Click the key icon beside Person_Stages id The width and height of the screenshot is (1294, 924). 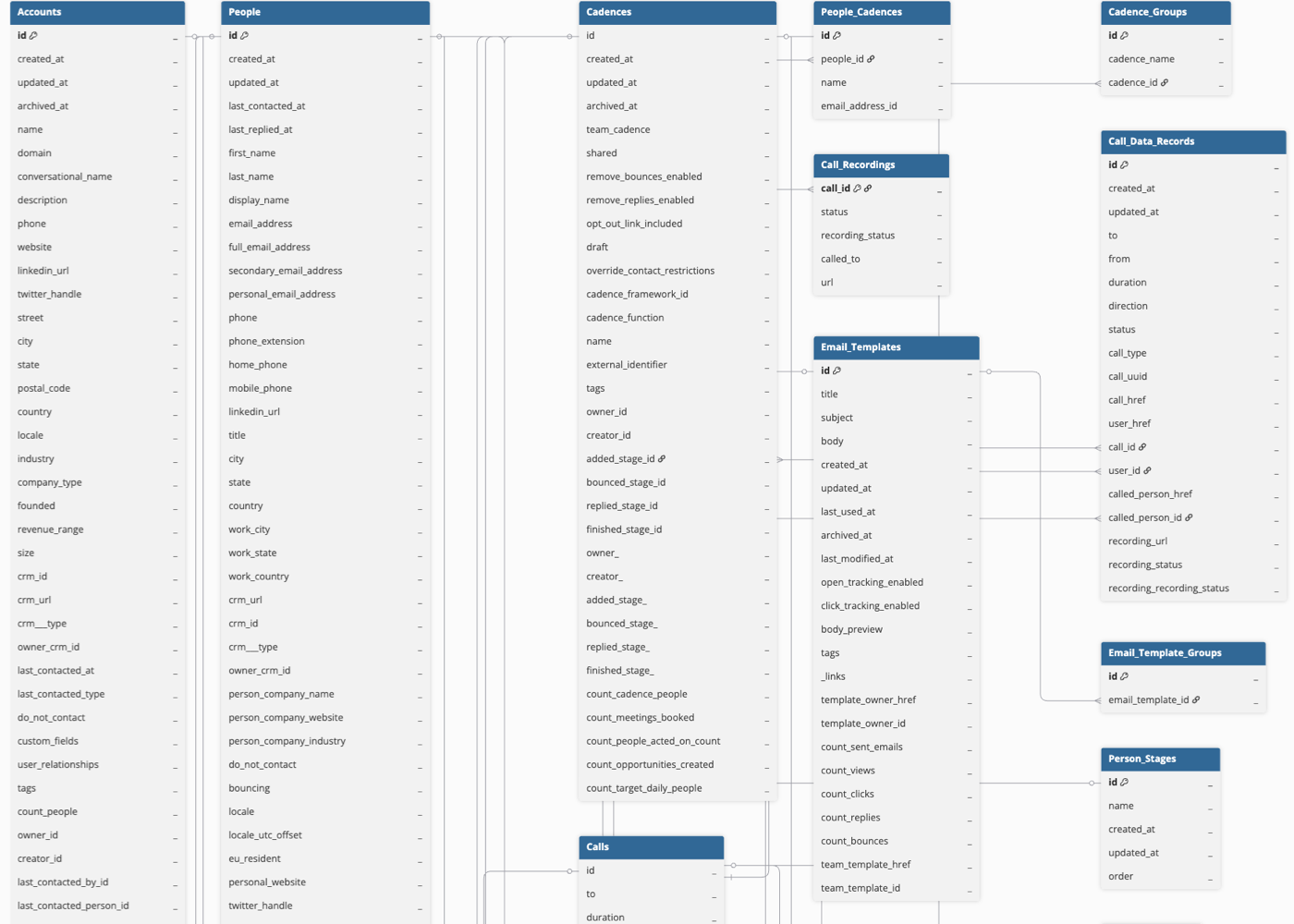[1122, 782]
